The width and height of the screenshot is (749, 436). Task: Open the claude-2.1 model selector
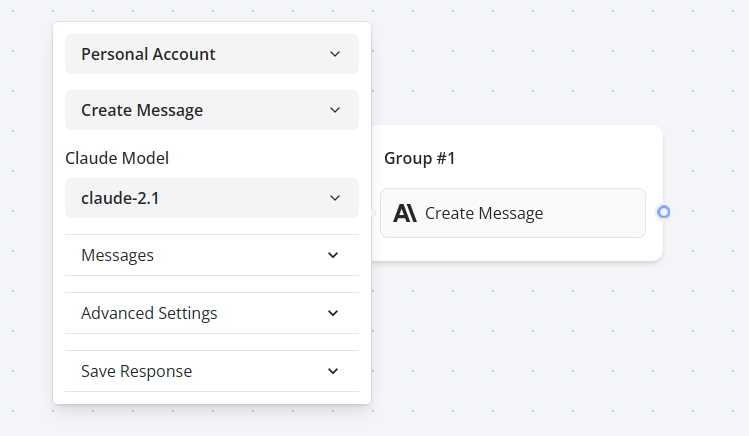[x=200, y=198]
